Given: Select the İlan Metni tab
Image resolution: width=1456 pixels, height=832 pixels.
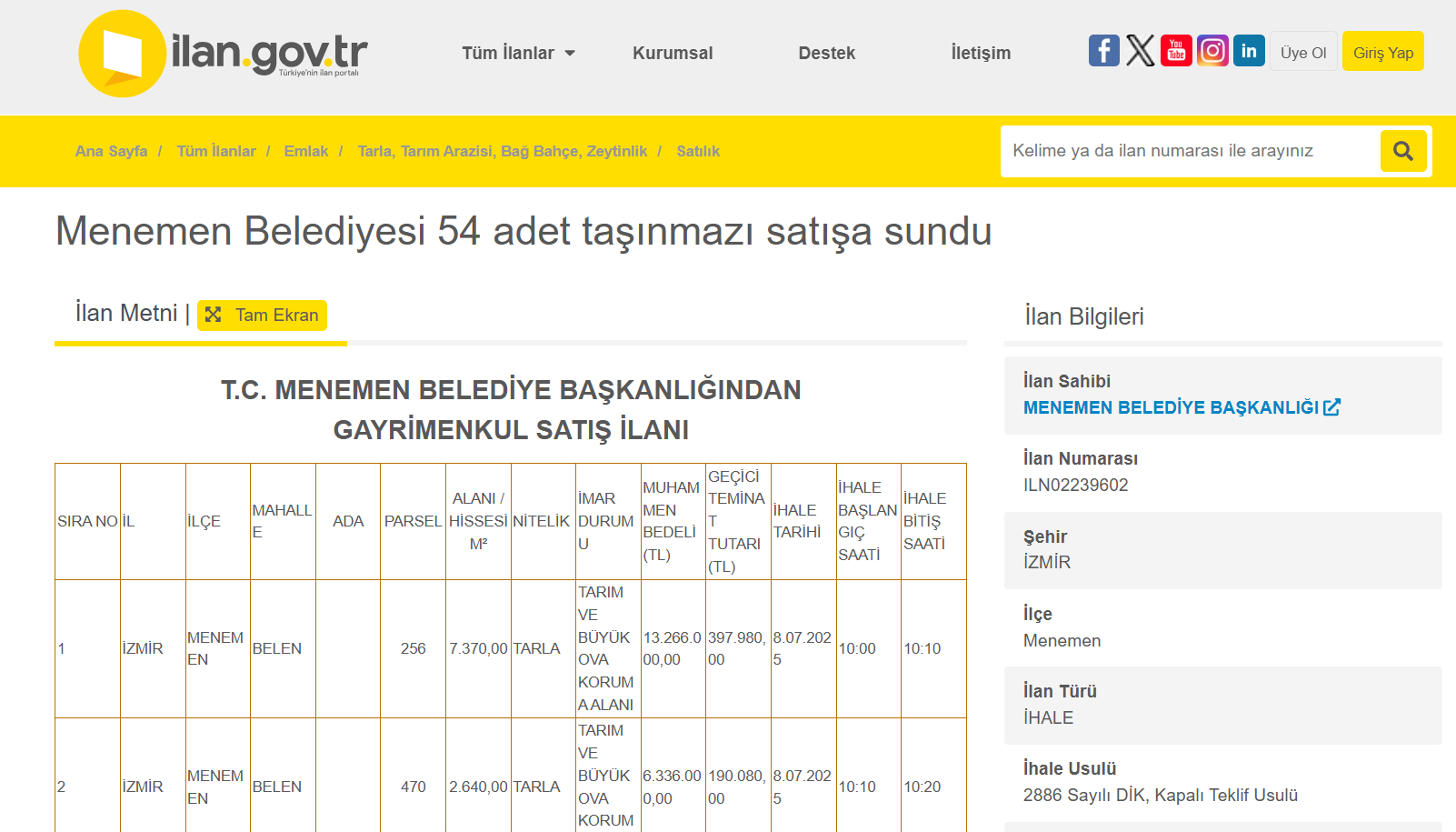Looking at the screenshot, I should coord(126,314).
